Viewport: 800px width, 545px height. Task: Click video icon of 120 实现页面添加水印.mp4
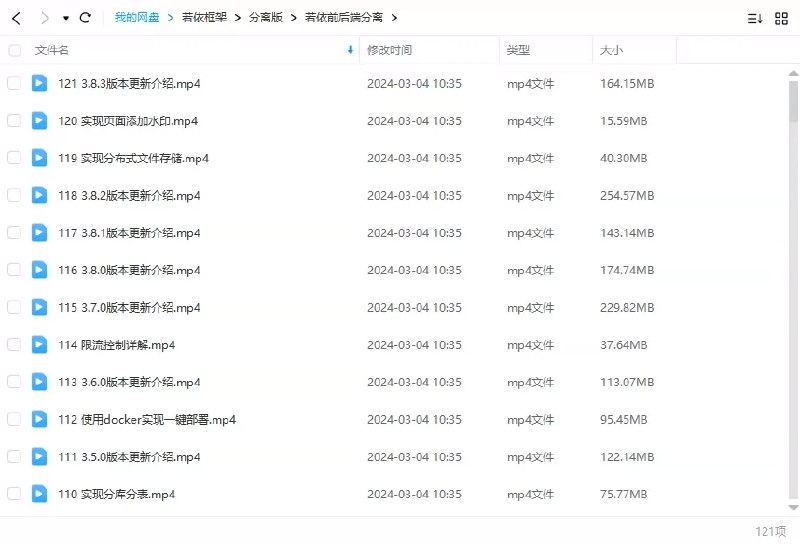(39, 120)
